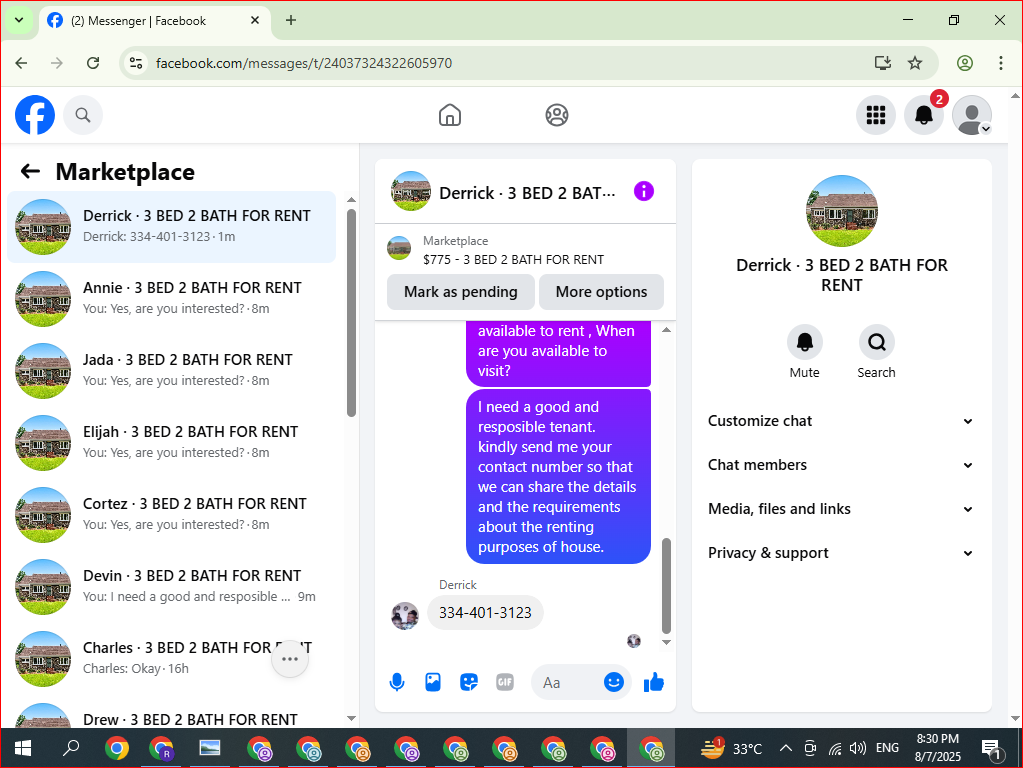Open the $775 Marketplace listing link
Screen dimensions: 1023x768
coord(513,259)
